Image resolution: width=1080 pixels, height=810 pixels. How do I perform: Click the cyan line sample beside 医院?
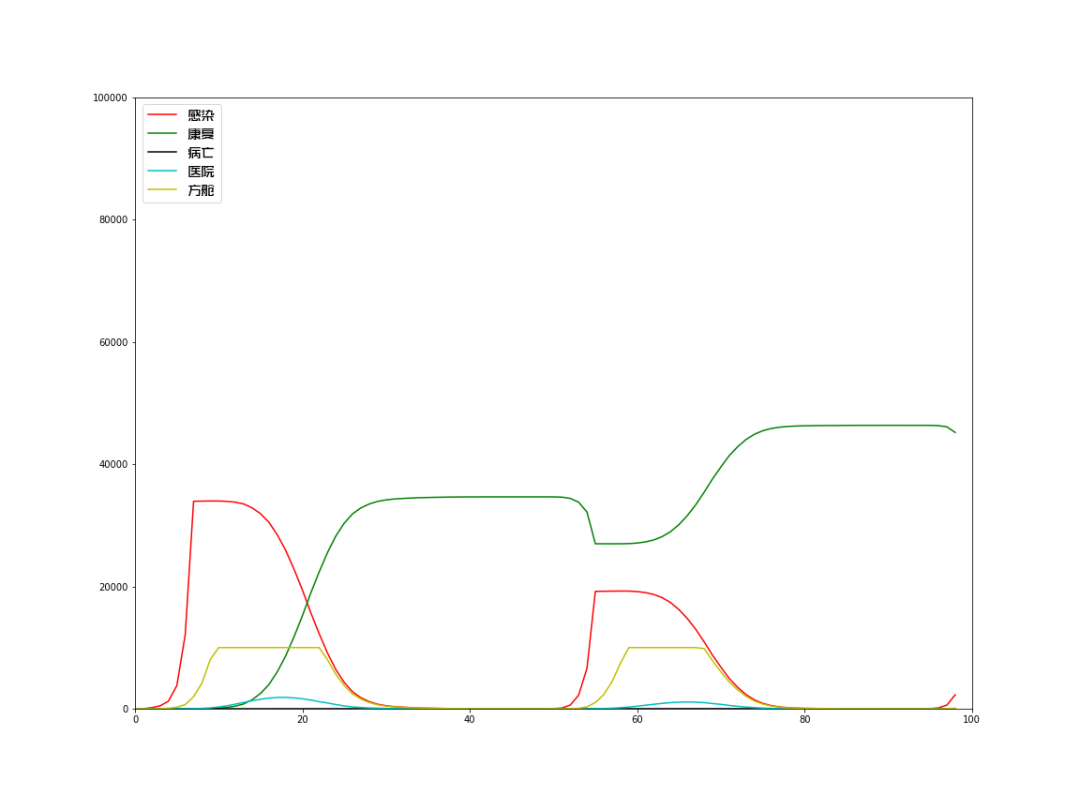(163, 172)
